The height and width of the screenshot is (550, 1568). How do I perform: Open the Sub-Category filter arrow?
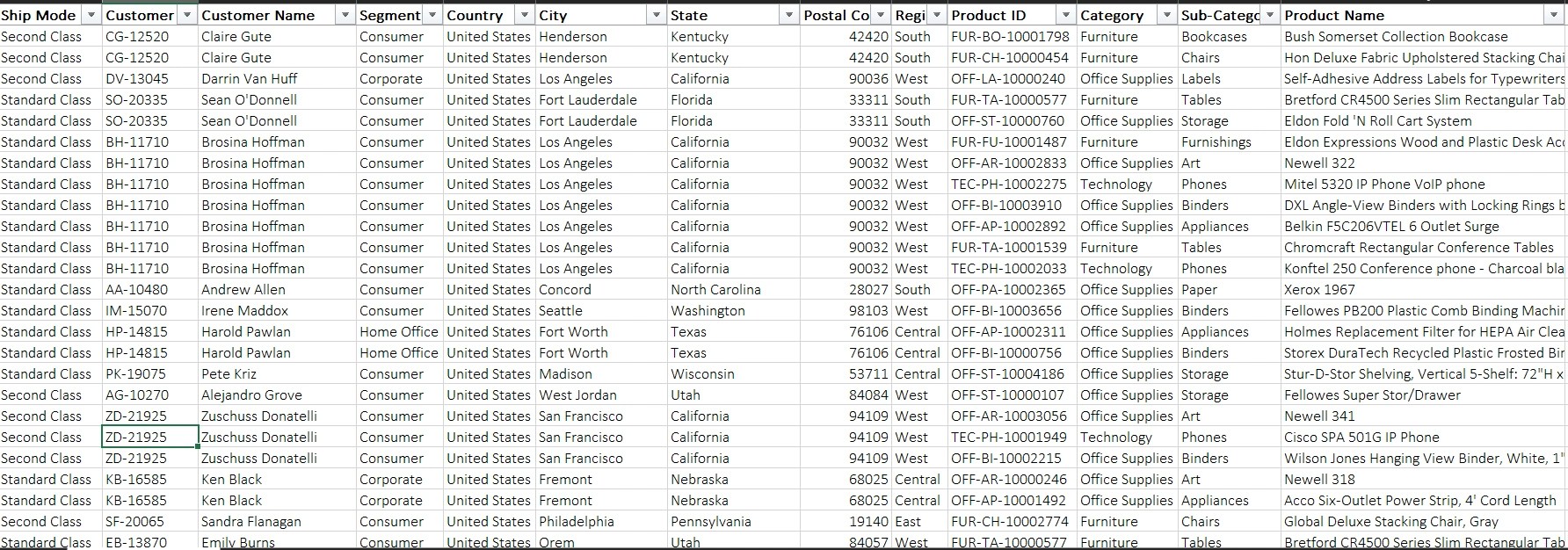click(x=1269, y=16)
